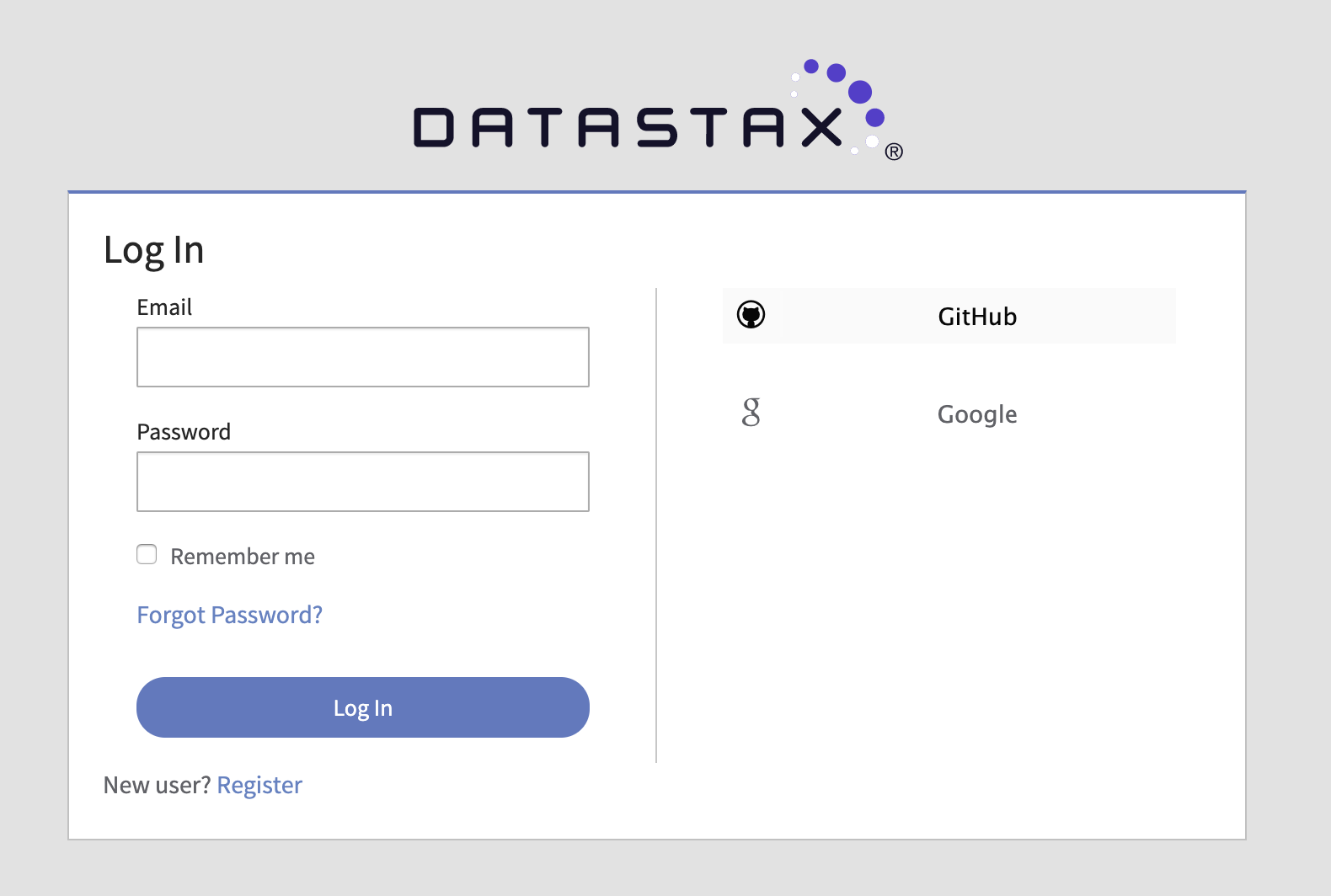Focus the Email input field
1331x896 pixels.
click(363, 357)
